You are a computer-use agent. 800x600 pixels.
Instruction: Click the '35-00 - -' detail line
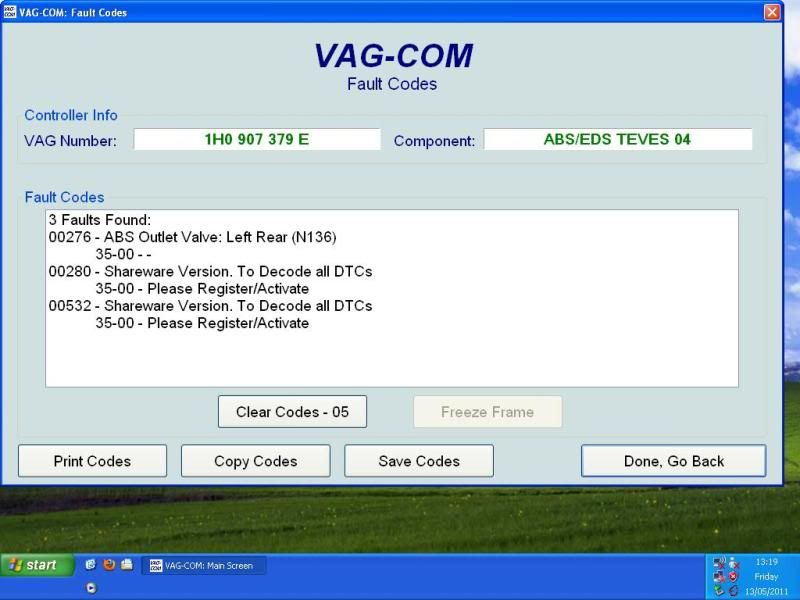point(123,254)
